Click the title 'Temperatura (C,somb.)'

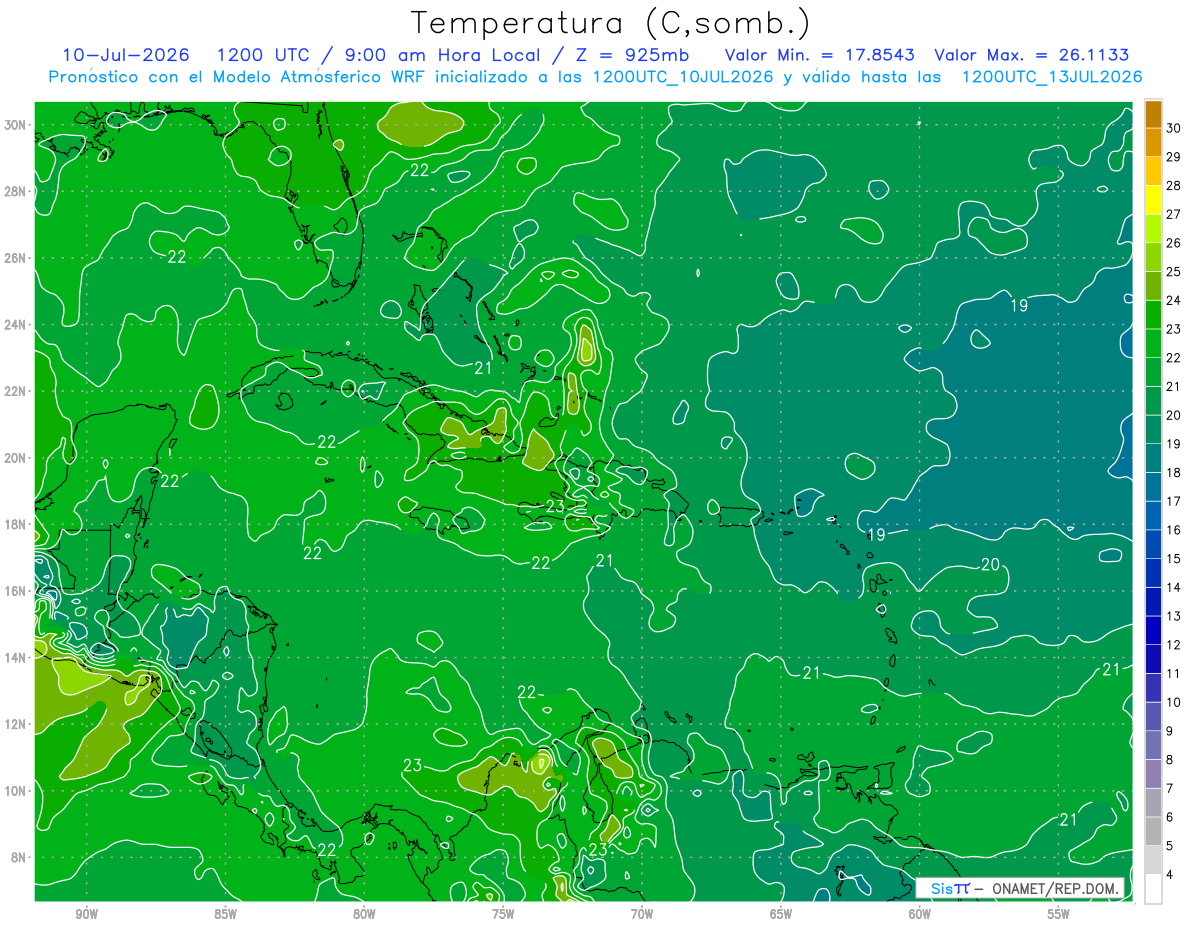(x=610, y=23)
